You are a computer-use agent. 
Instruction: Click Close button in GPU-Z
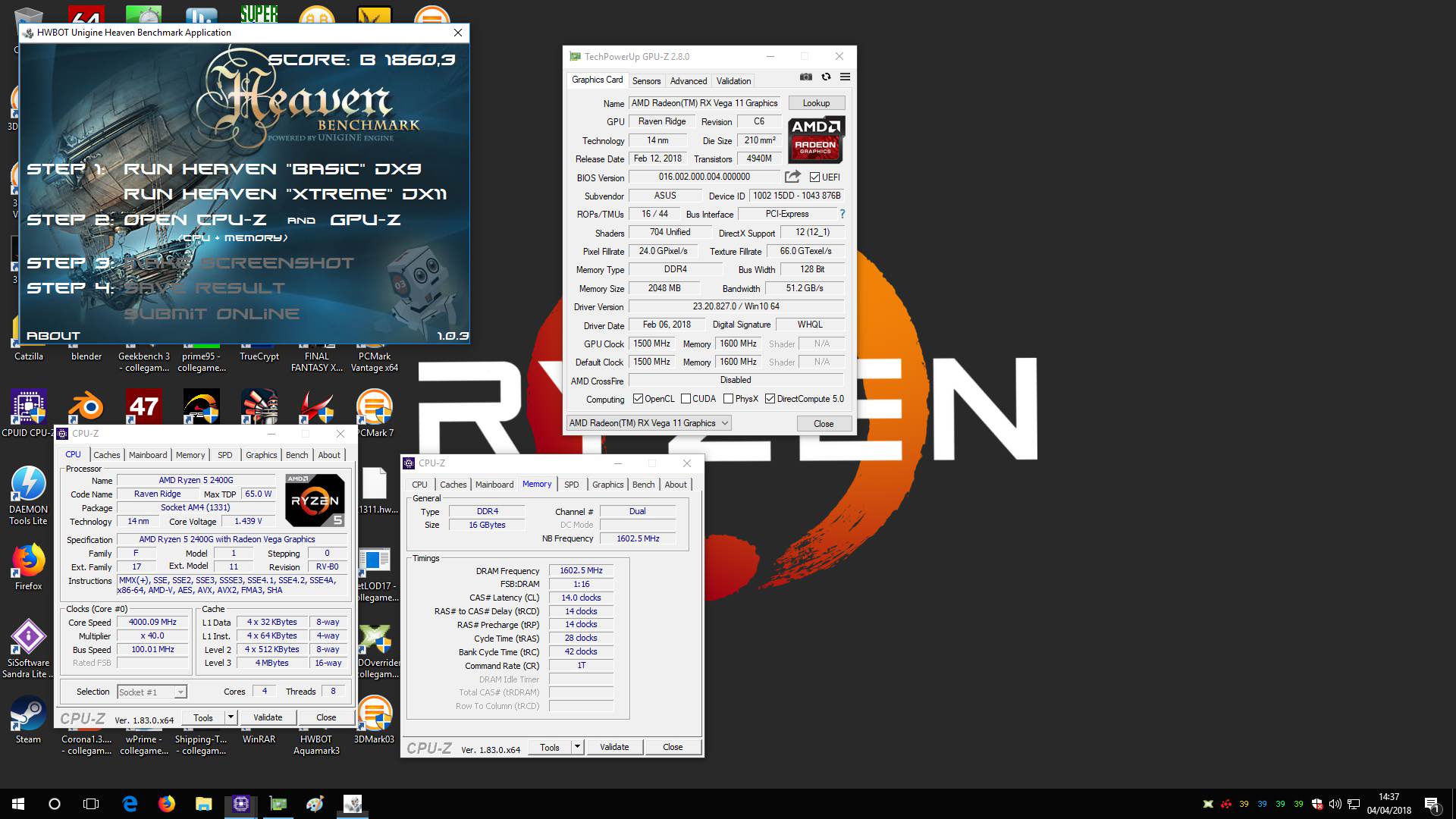click(x=824, y=423)
